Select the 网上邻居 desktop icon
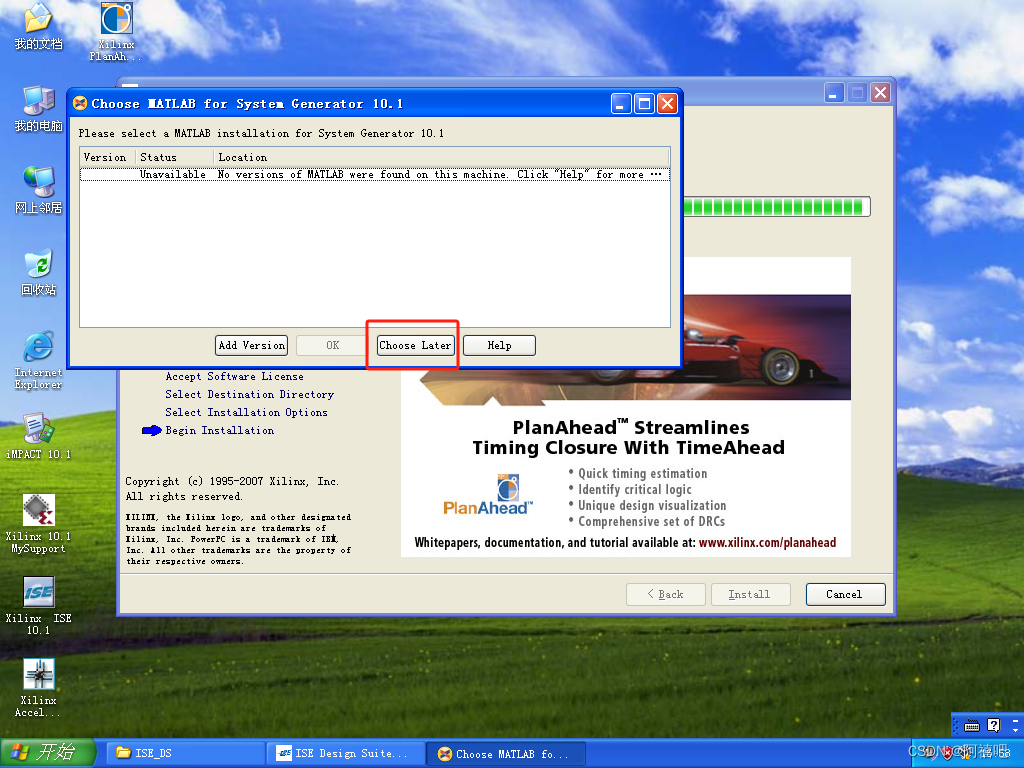 tap(39, 190)
